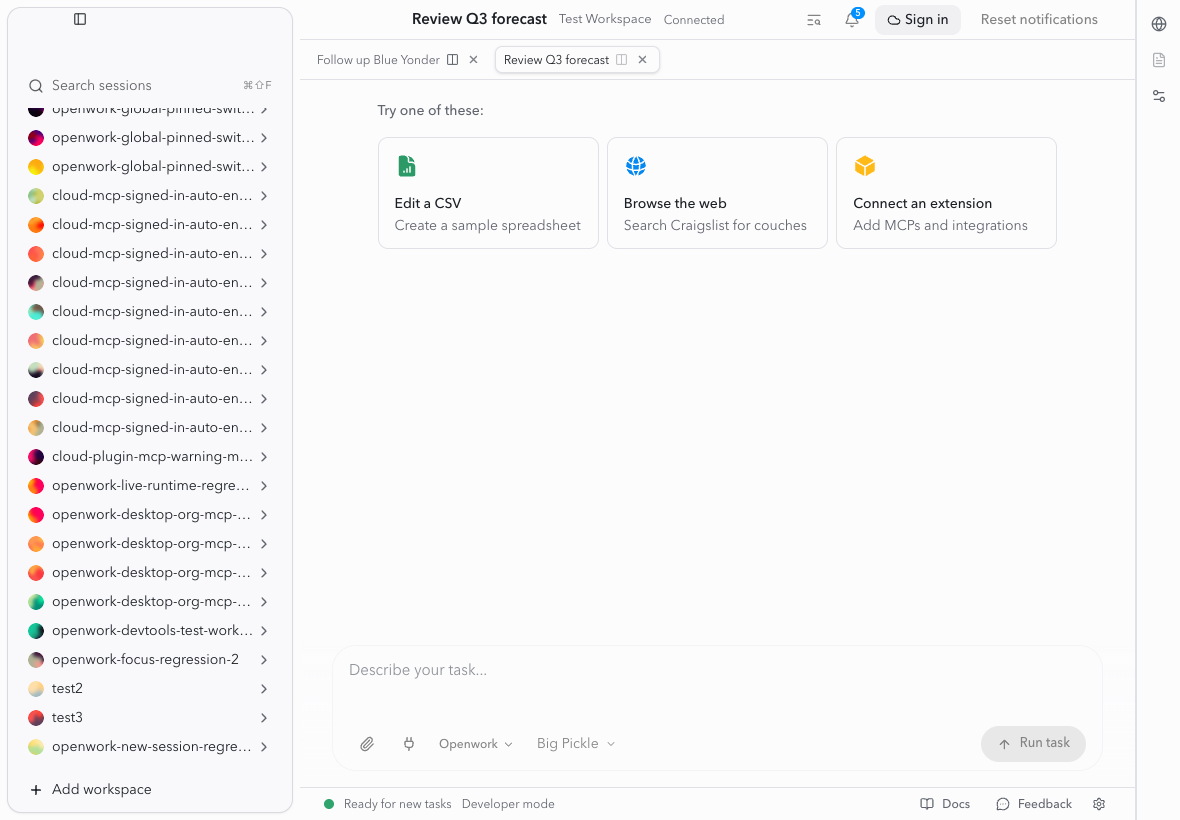This screenshot has height=820, width=1180.
Task: Expand the openwork-focus-regression-2 chevron
Action: [264, 660]
